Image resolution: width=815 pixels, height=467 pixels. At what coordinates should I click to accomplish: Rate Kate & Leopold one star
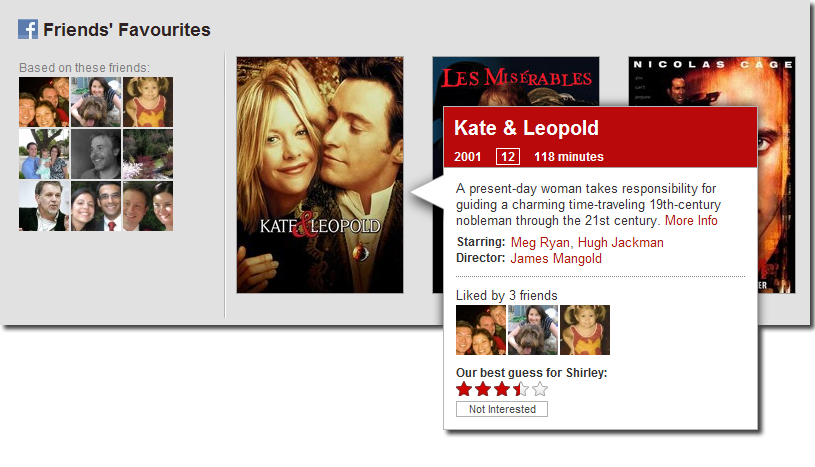pyautogui.click(x=464, y=388)
